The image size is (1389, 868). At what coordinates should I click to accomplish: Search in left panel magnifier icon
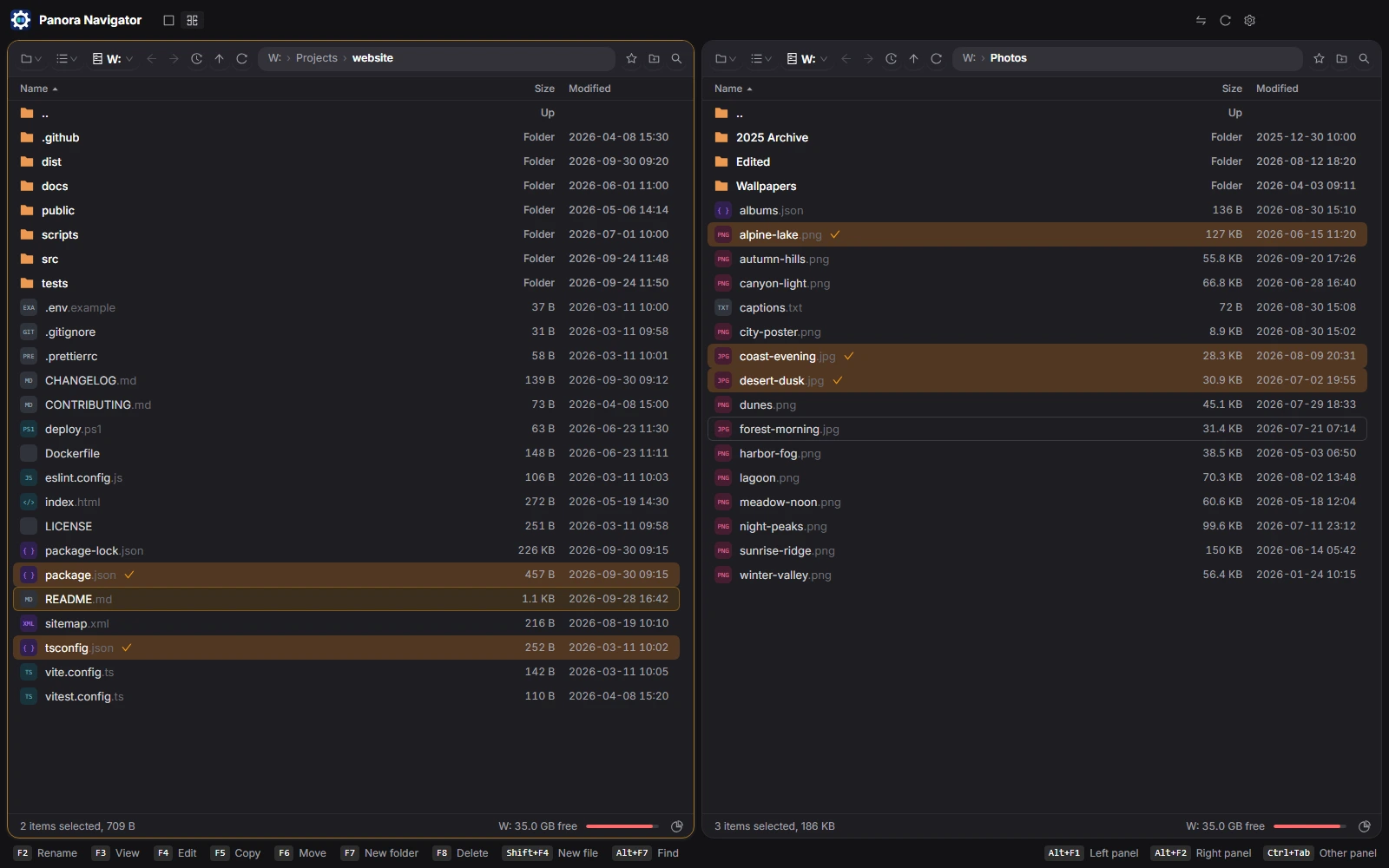676,58
